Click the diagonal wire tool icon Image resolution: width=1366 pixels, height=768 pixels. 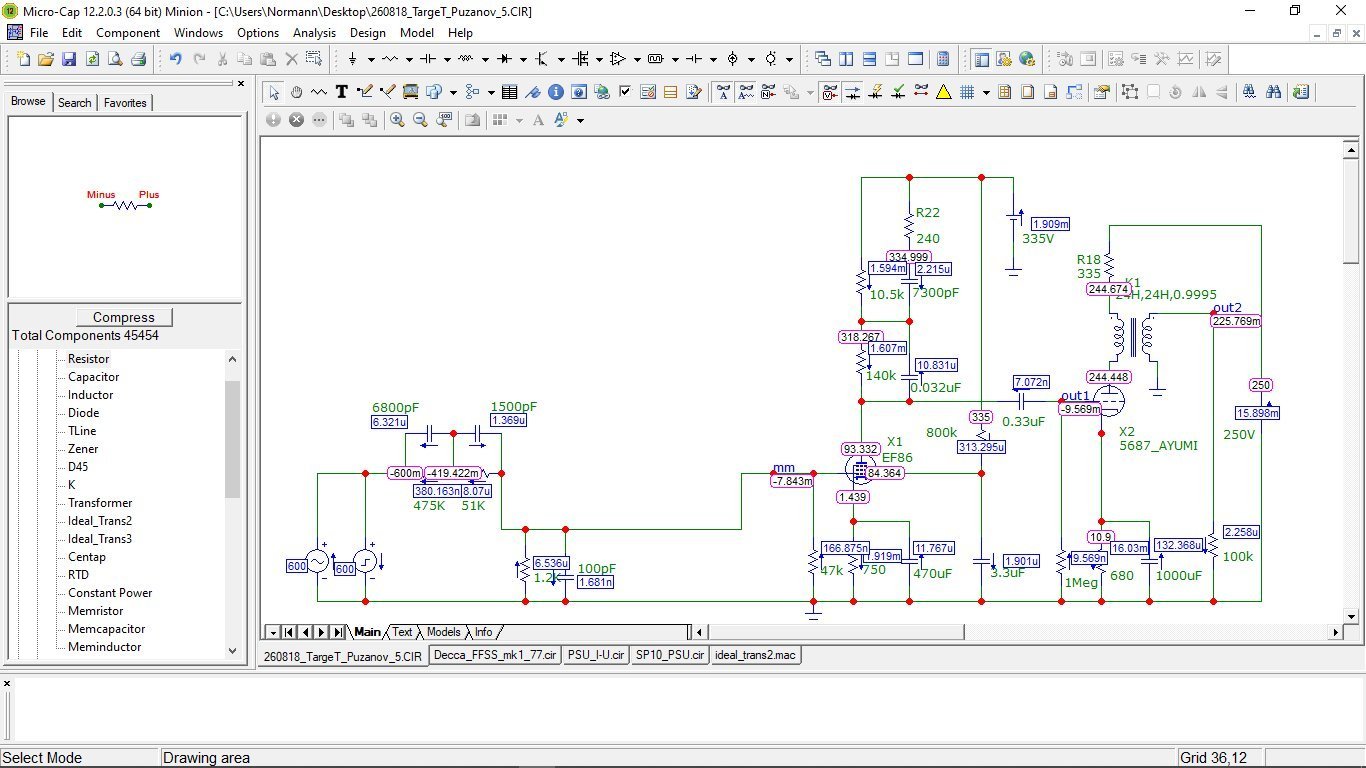click(x=387, y=92)
